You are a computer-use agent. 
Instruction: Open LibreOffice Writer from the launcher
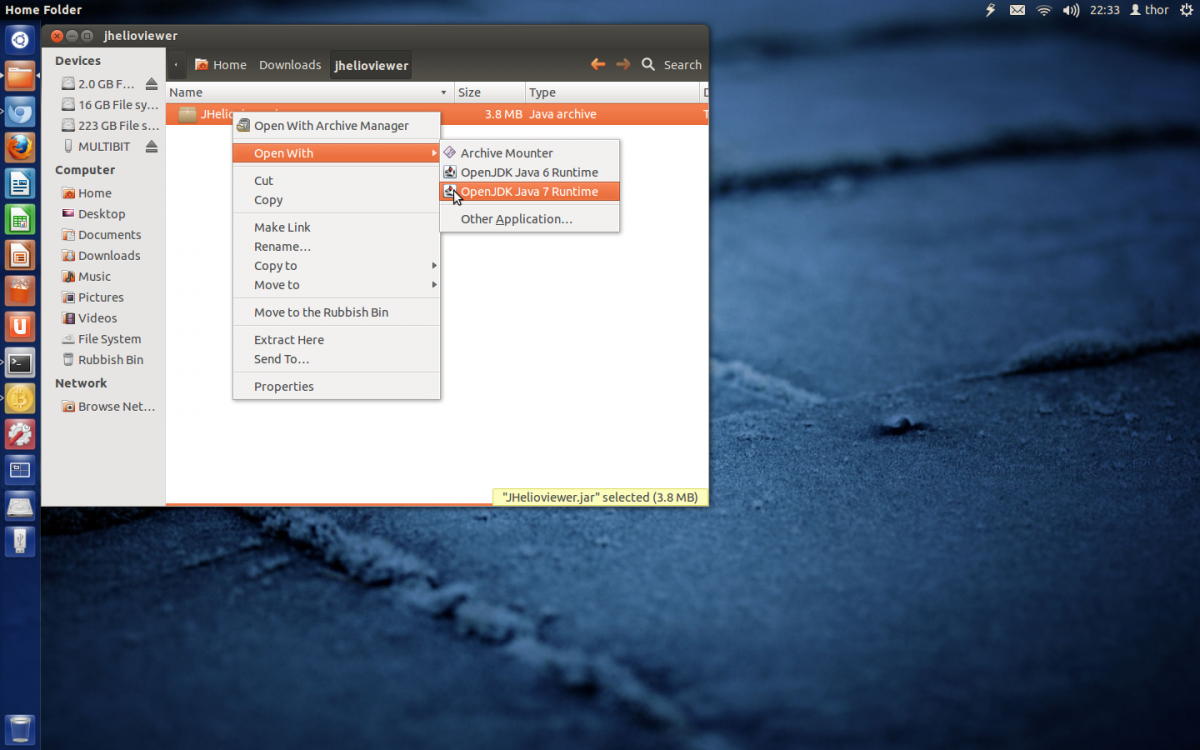click(x=21, y=184)
